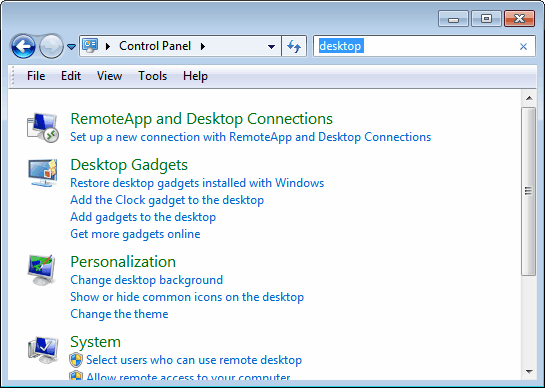Maximize the Control Panel window
The image size is (545, 388).
486,19
